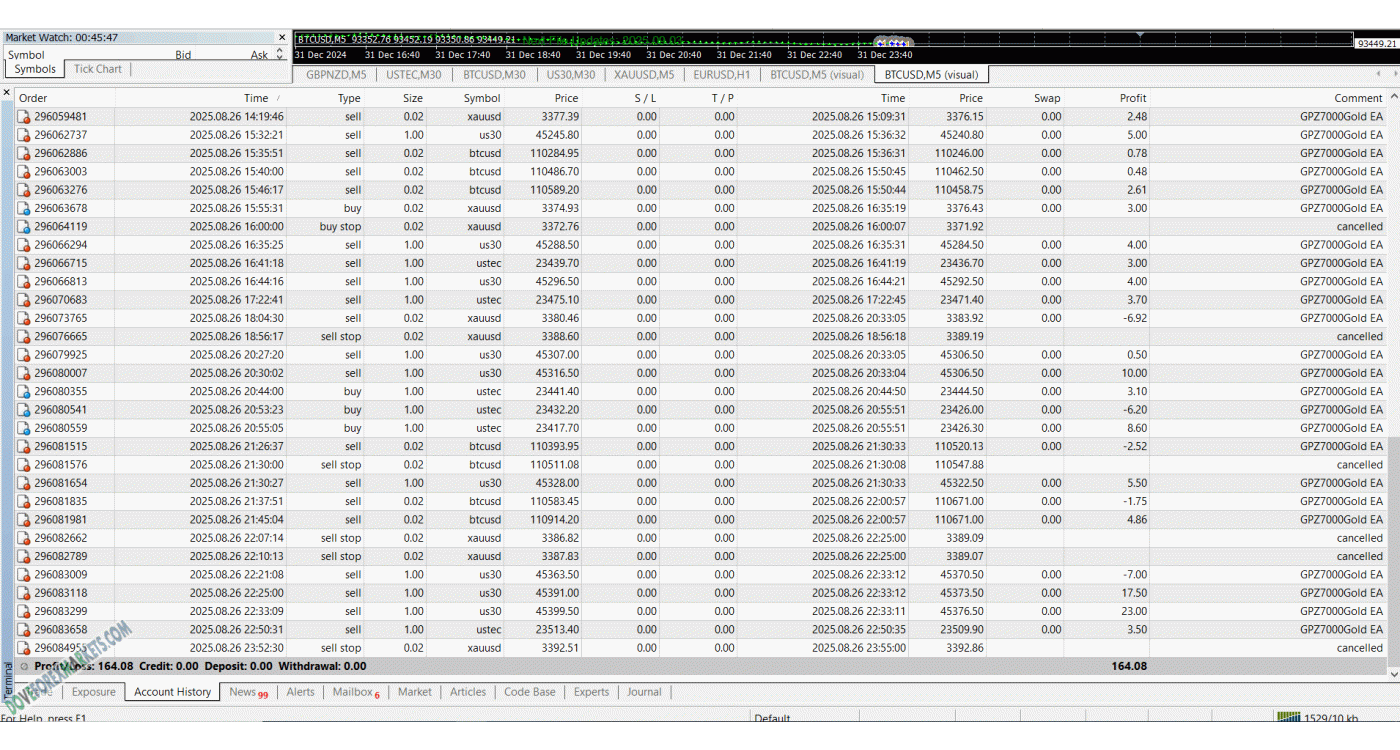Viewport: 1400px width, 750px height.
Task: Click the buy order icon for 296063678
Action: (x=24, y=209)
